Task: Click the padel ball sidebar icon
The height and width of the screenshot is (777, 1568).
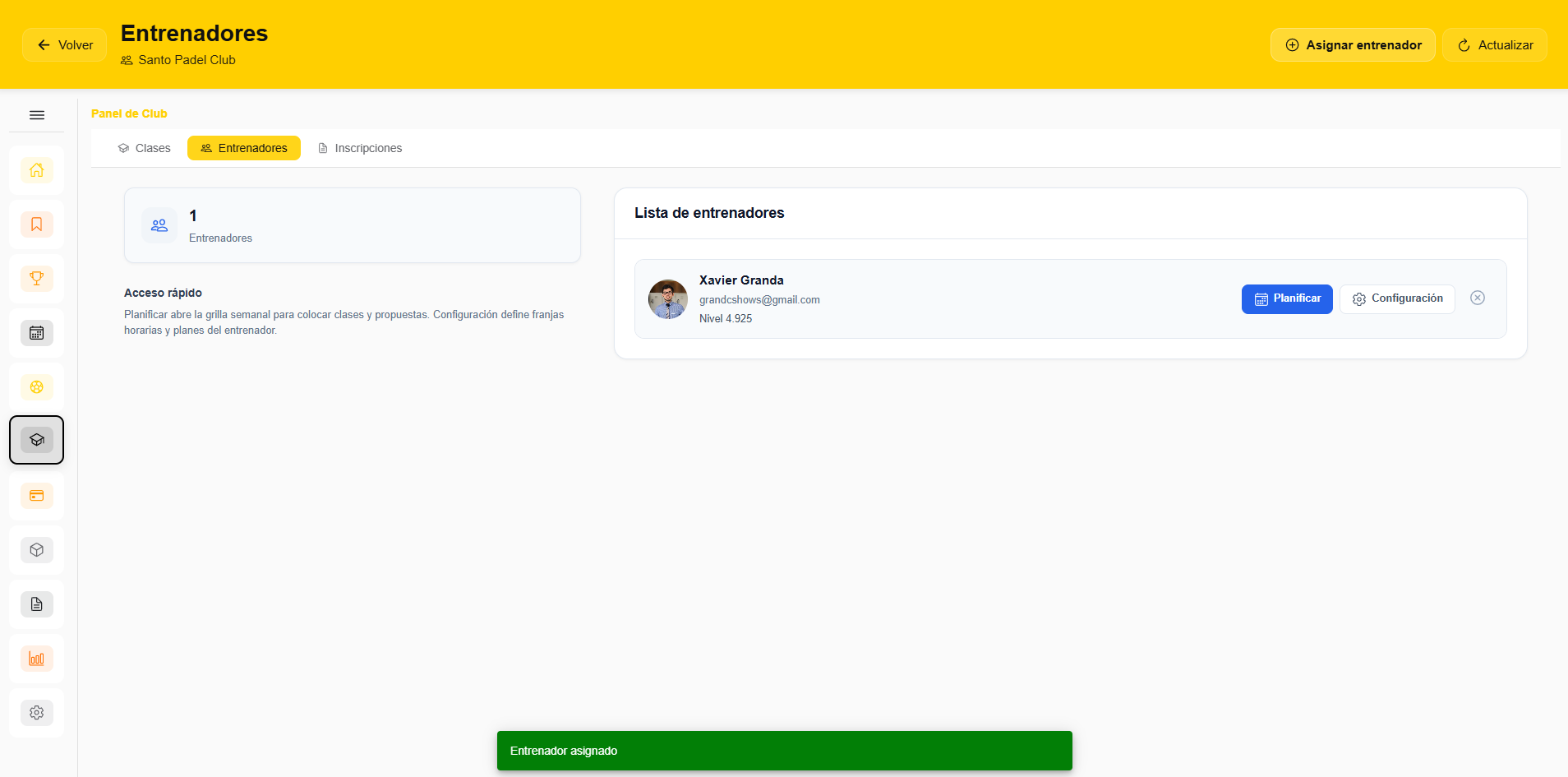Action: [37, 387]
